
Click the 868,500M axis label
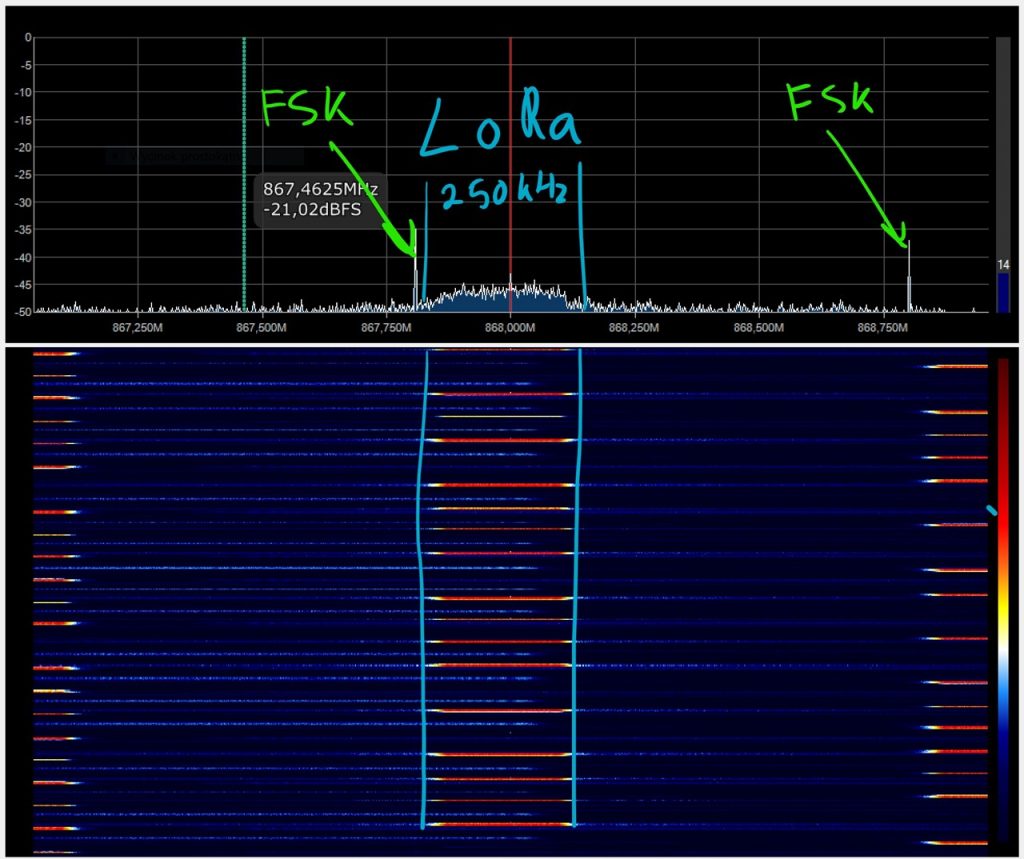pos(759,328)
